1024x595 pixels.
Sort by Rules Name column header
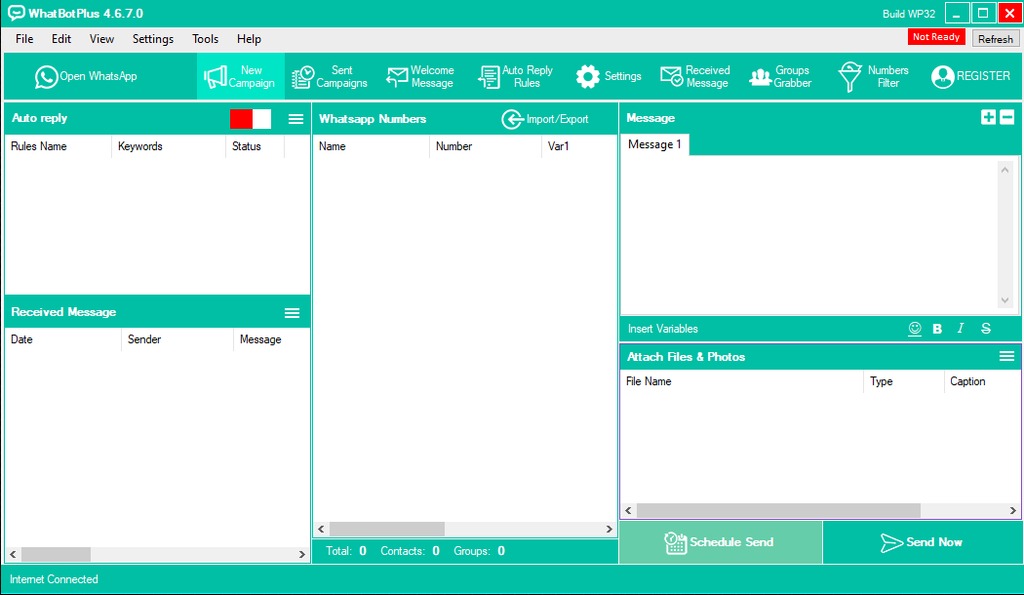point(58,146)
